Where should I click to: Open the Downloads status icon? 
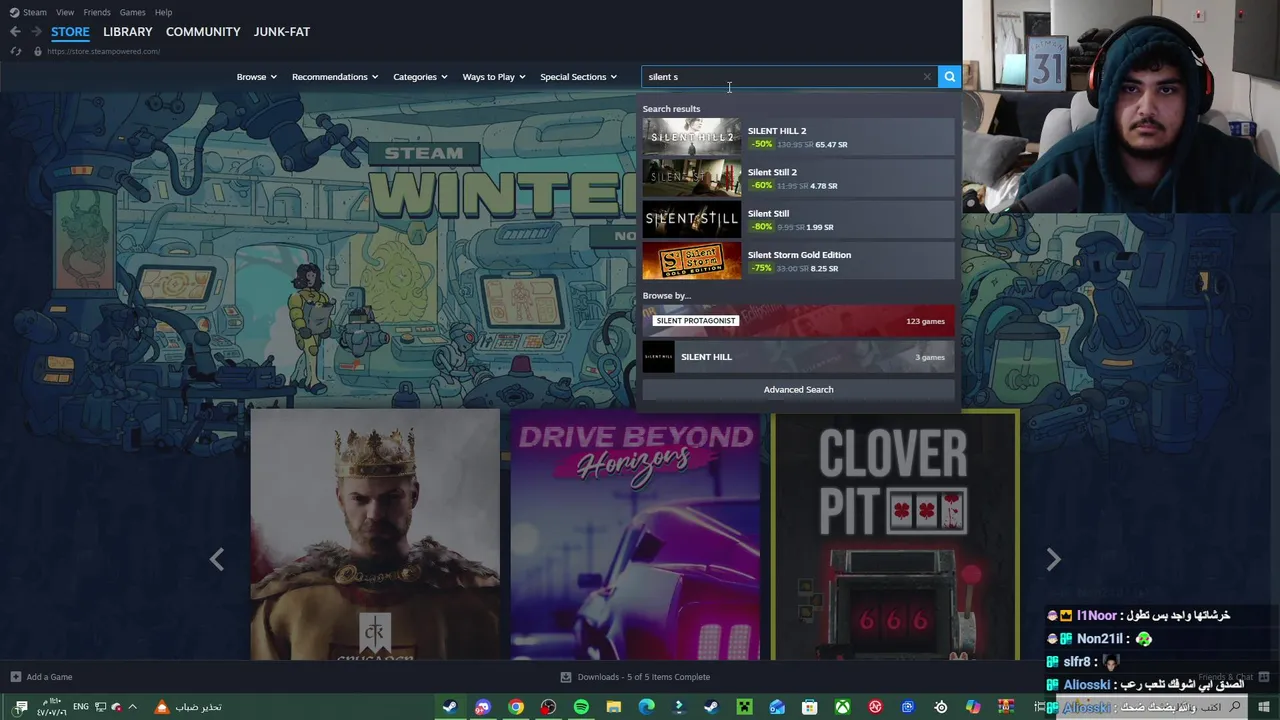[x=566, y=677]
